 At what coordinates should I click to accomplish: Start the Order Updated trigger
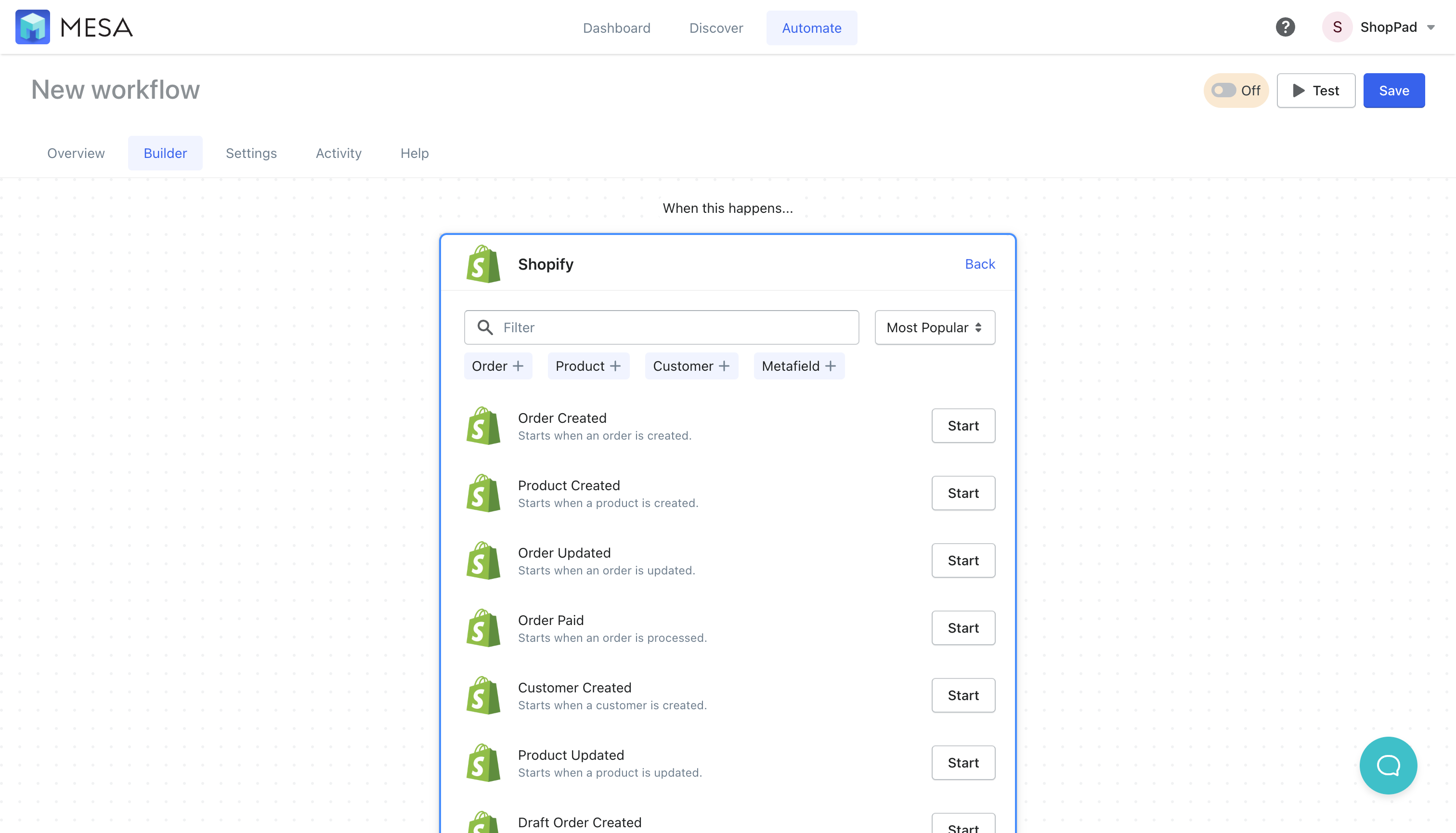pyautogui.click(x=963, y=560)
